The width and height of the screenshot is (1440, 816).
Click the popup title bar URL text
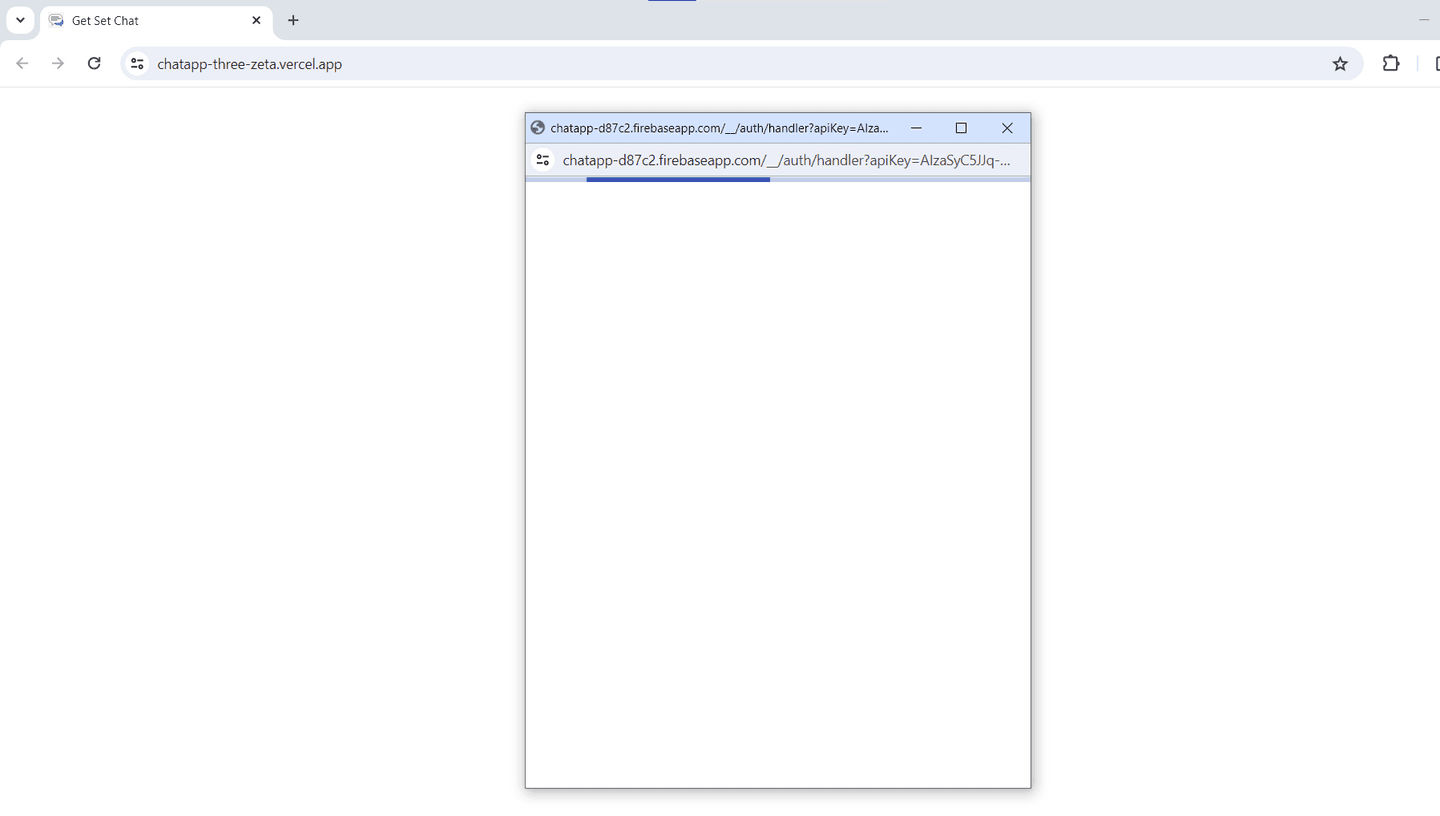(x=719, y=128)
